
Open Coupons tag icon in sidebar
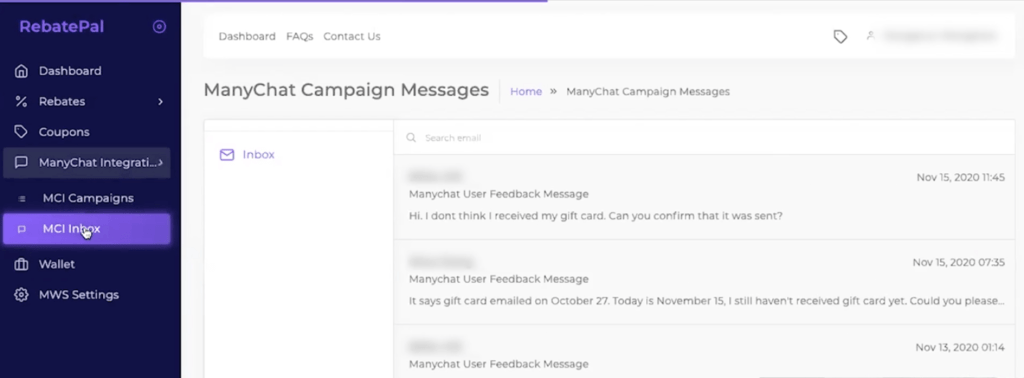pyautogui.click(x=21, y=132)
